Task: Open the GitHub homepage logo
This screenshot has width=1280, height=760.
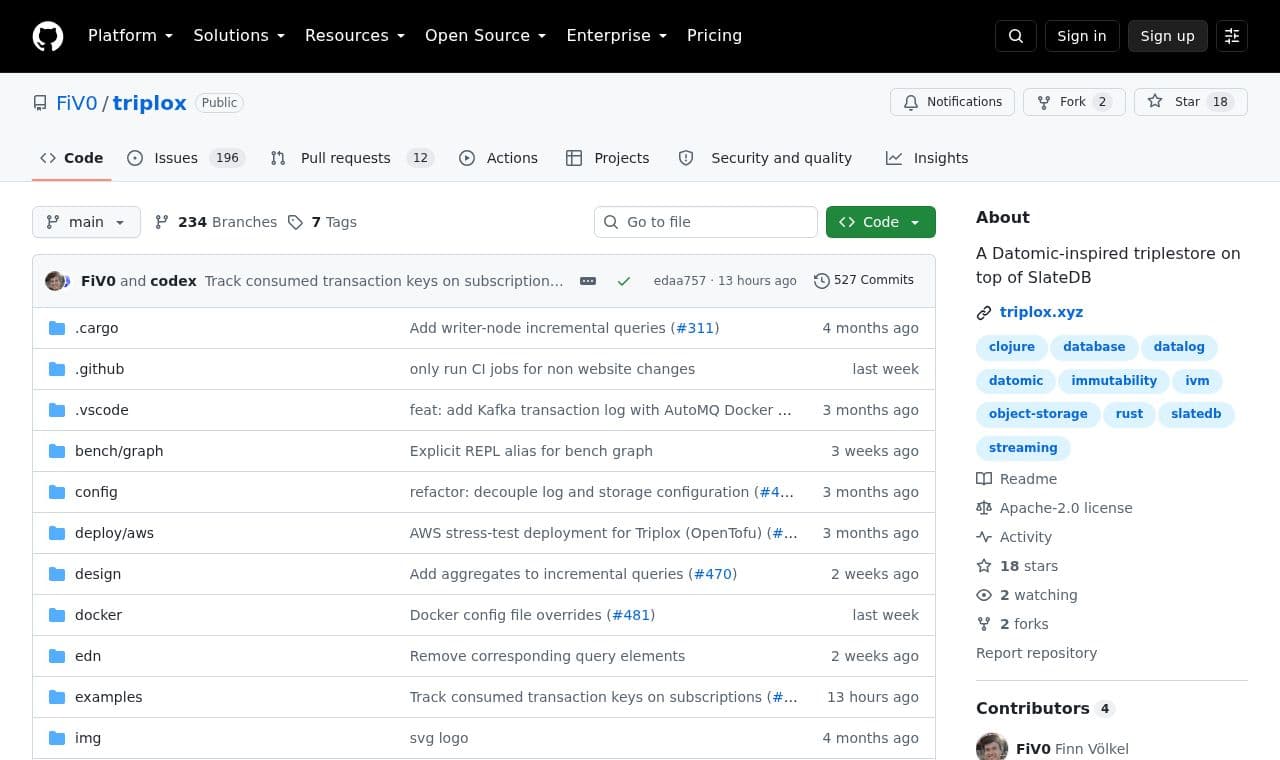Action: 48,36
